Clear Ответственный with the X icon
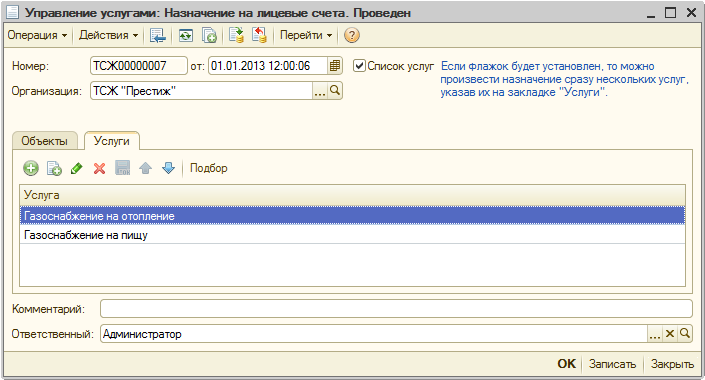 pos(669,334)
